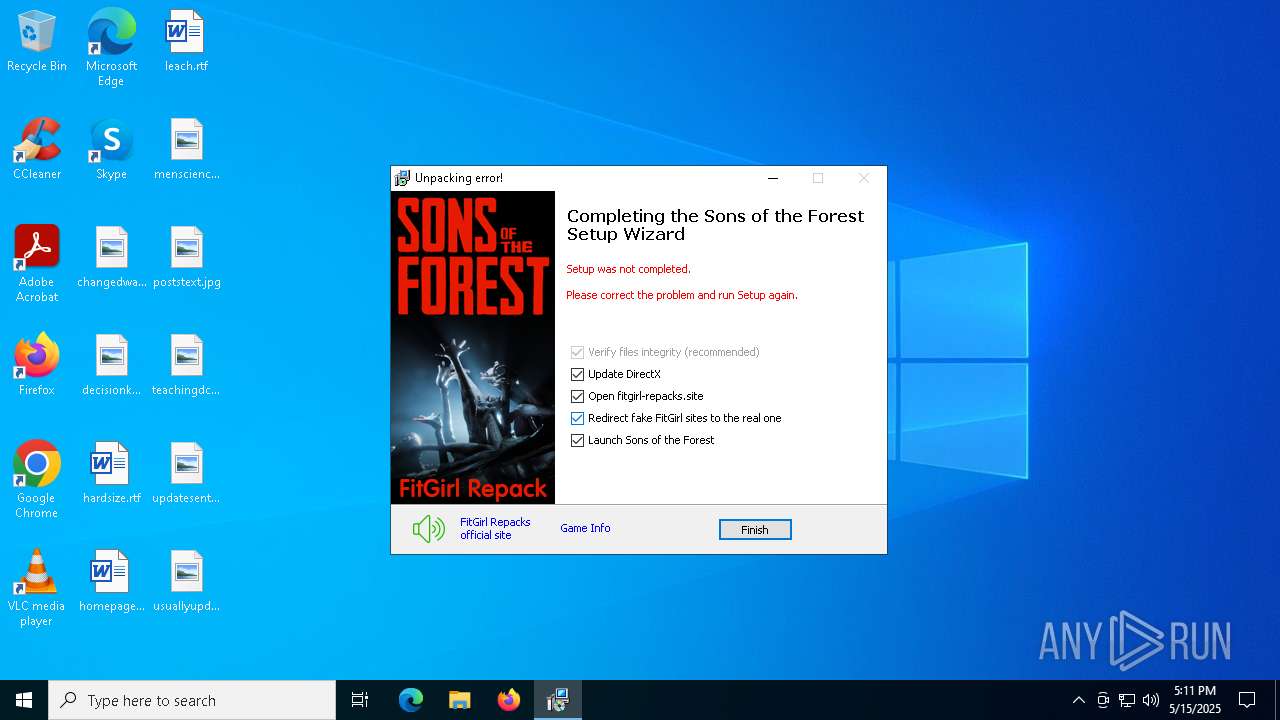Open the Game Info link

tap(585, 528)
